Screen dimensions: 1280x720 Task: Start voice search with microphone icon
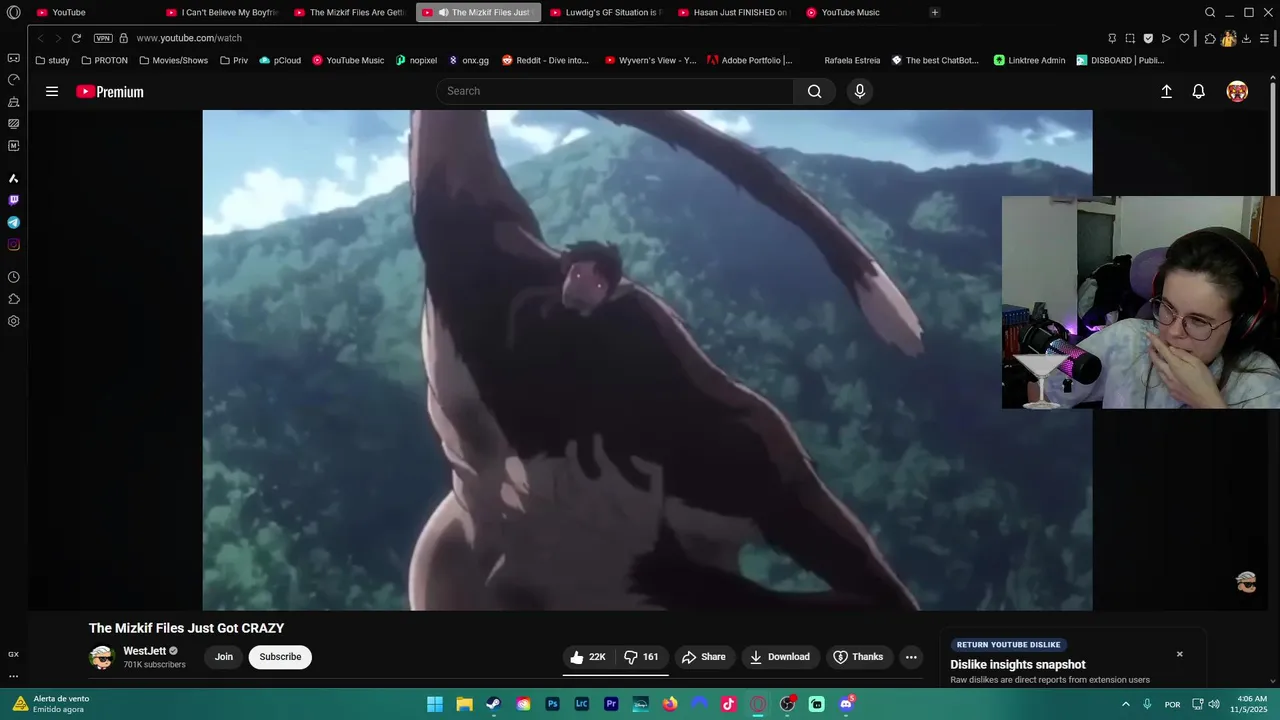tap(859, 91)
